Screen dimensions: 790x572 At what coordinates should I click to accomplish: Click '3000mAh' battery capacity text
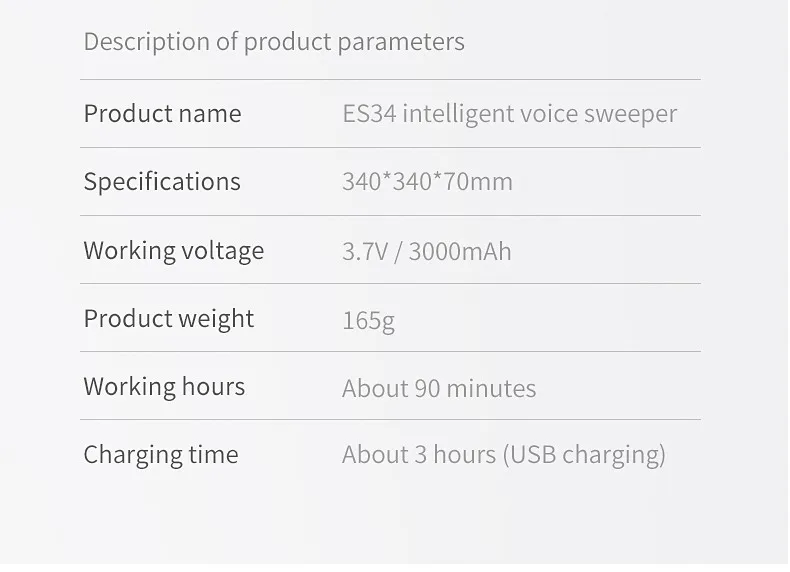tap(460, 251)
